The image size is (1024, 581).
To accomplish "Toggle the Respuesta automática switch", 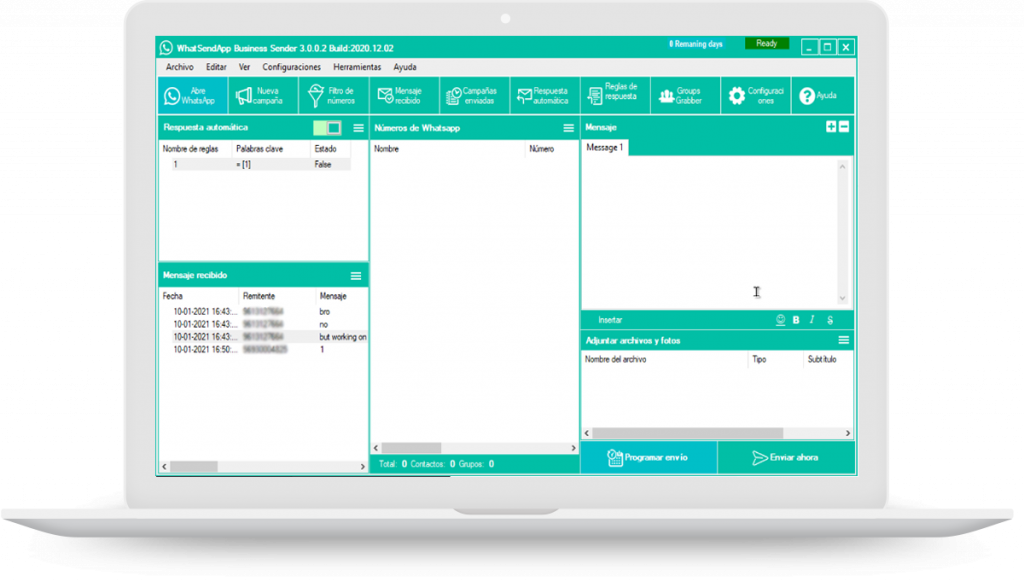I will 327,128.
